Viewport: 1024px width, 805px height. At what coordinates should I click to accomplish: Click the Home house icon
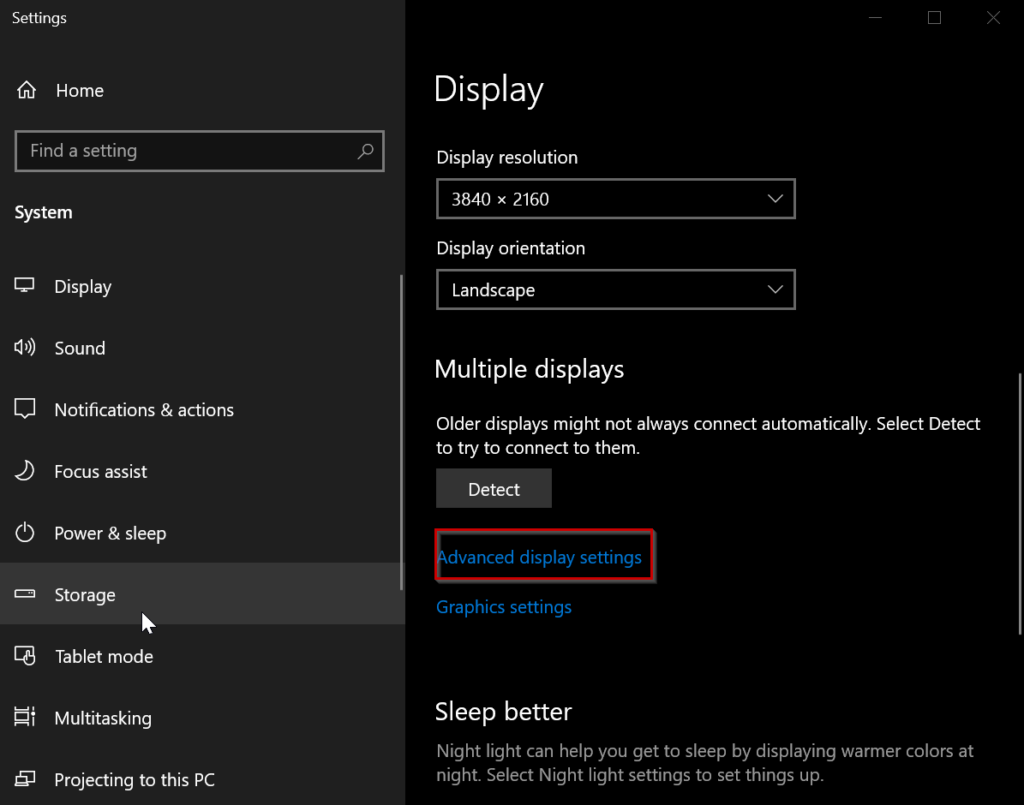click(24, 90)
